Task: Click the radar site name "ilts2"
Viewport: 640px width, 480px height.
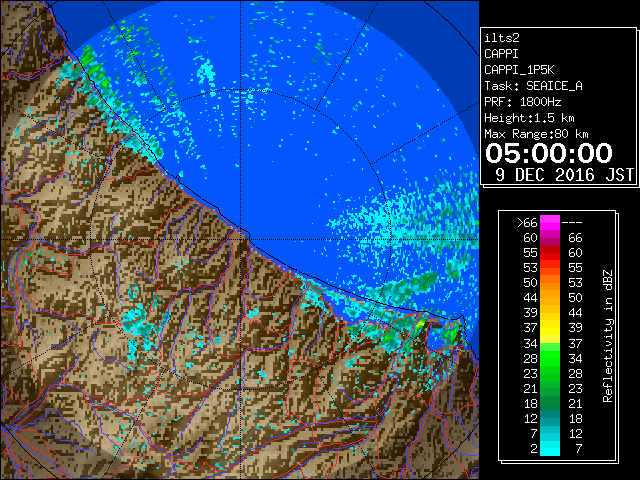Action: click(x=502, y=38)
